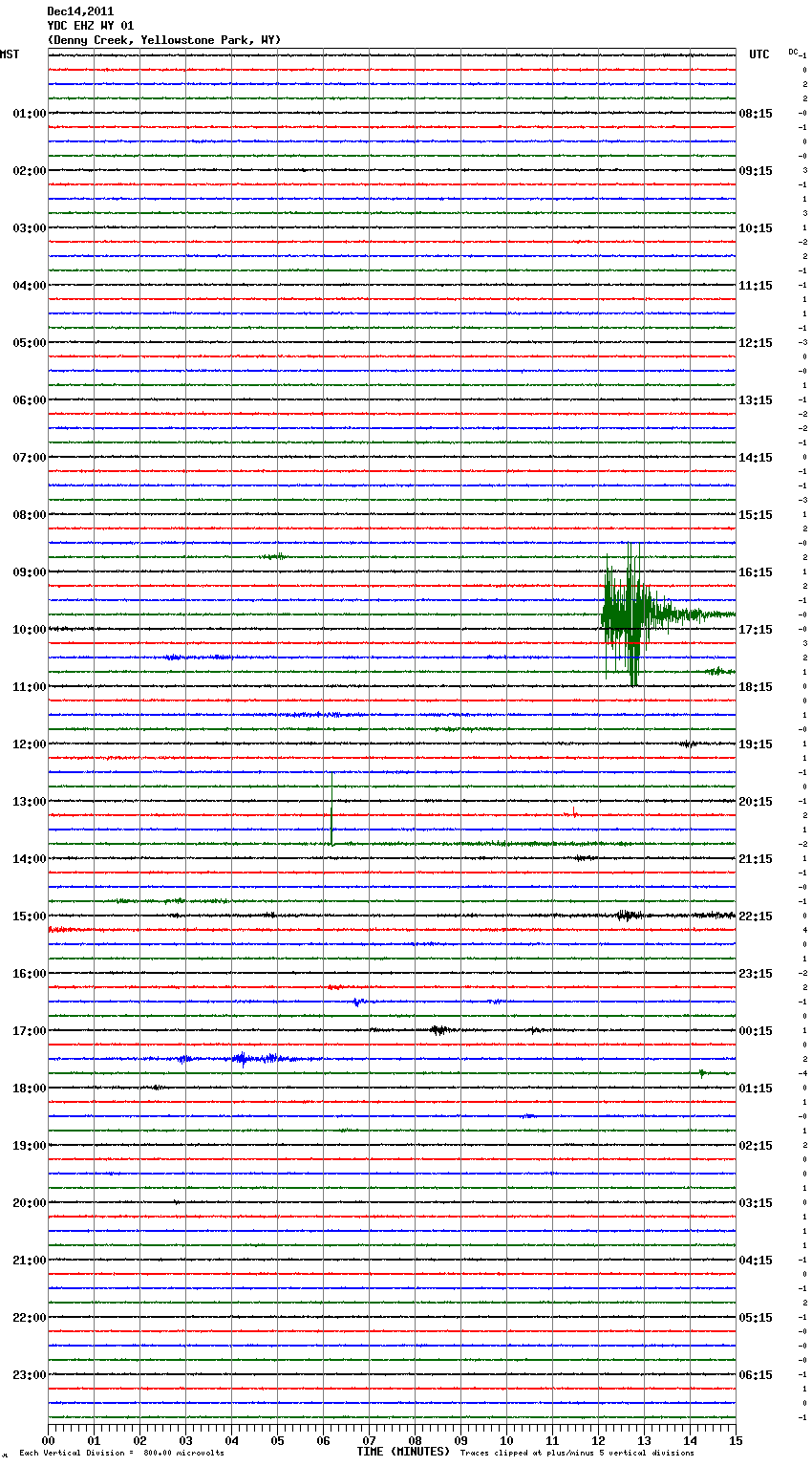Viewport: 812px width, 1466px height.
Task: Click the 06:15 UTC time label
Action: 756,1375
